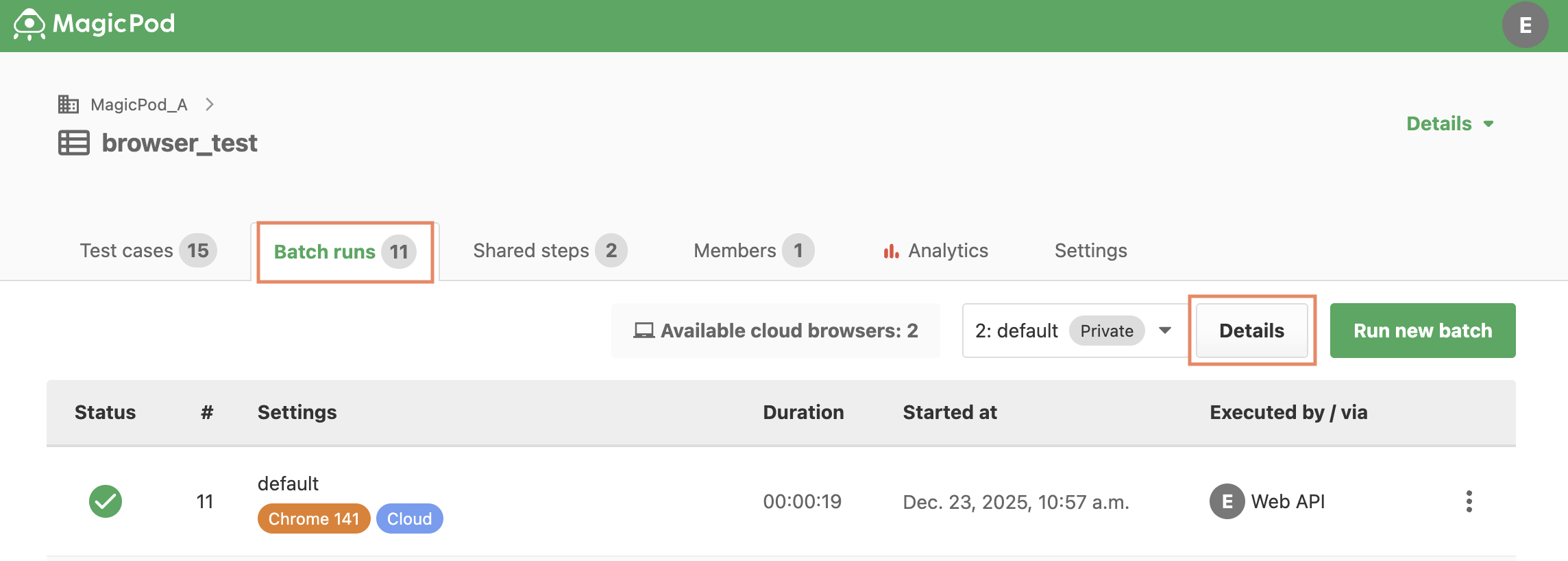Open the Shared steps tab
The height and width of the screenshot is (561, 1568).
pyautogui.click(x=550, y=251)
